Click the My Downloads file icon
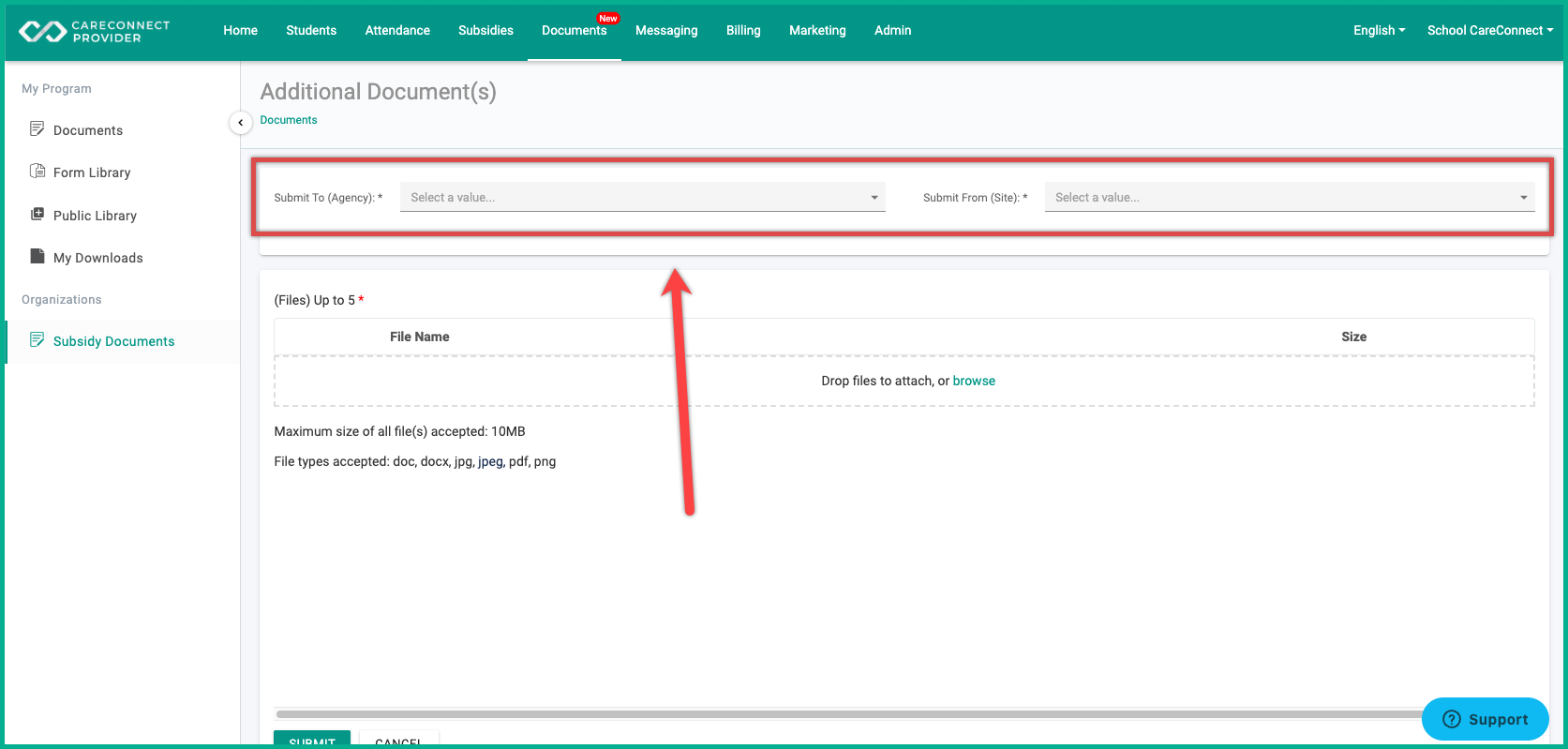Image resolution: width=1568 pixels, height=749 pixels. [x=37, y=256]
